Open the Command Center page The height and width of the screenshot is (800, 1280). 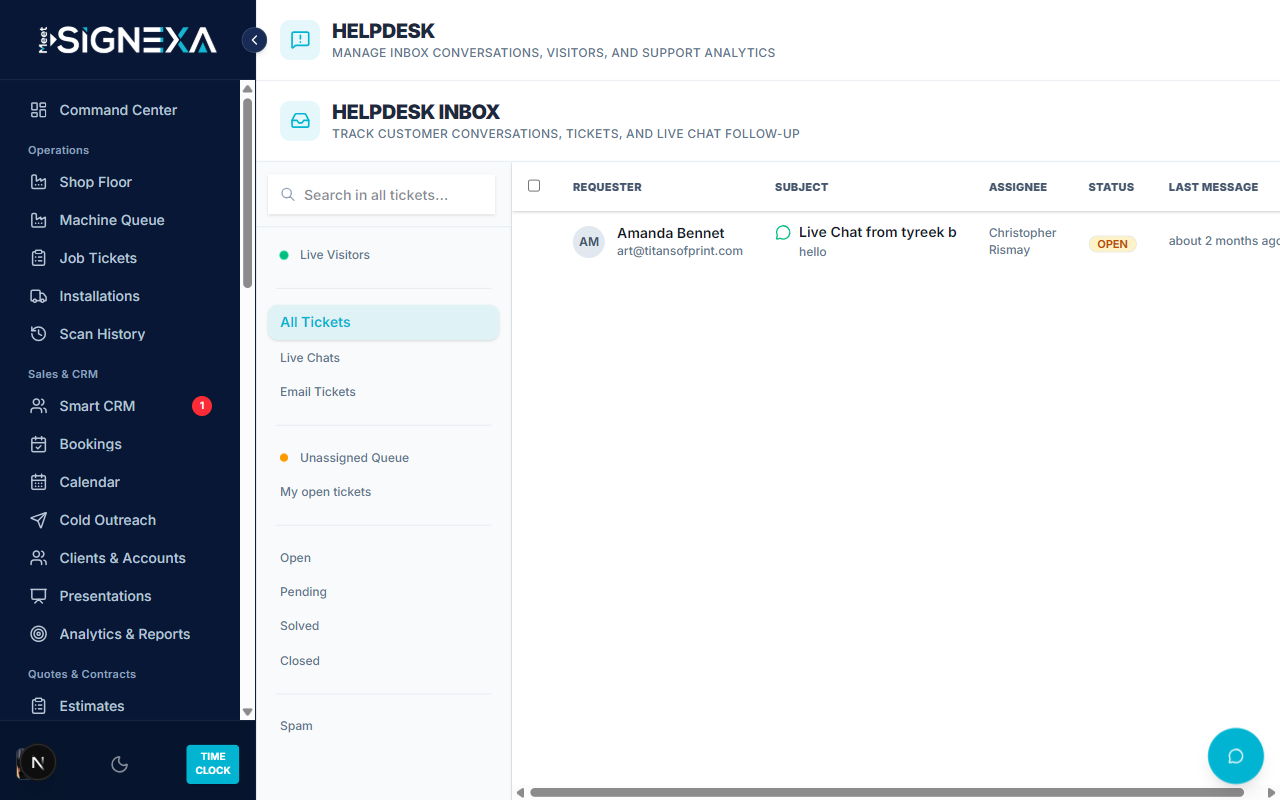[120, 110]
